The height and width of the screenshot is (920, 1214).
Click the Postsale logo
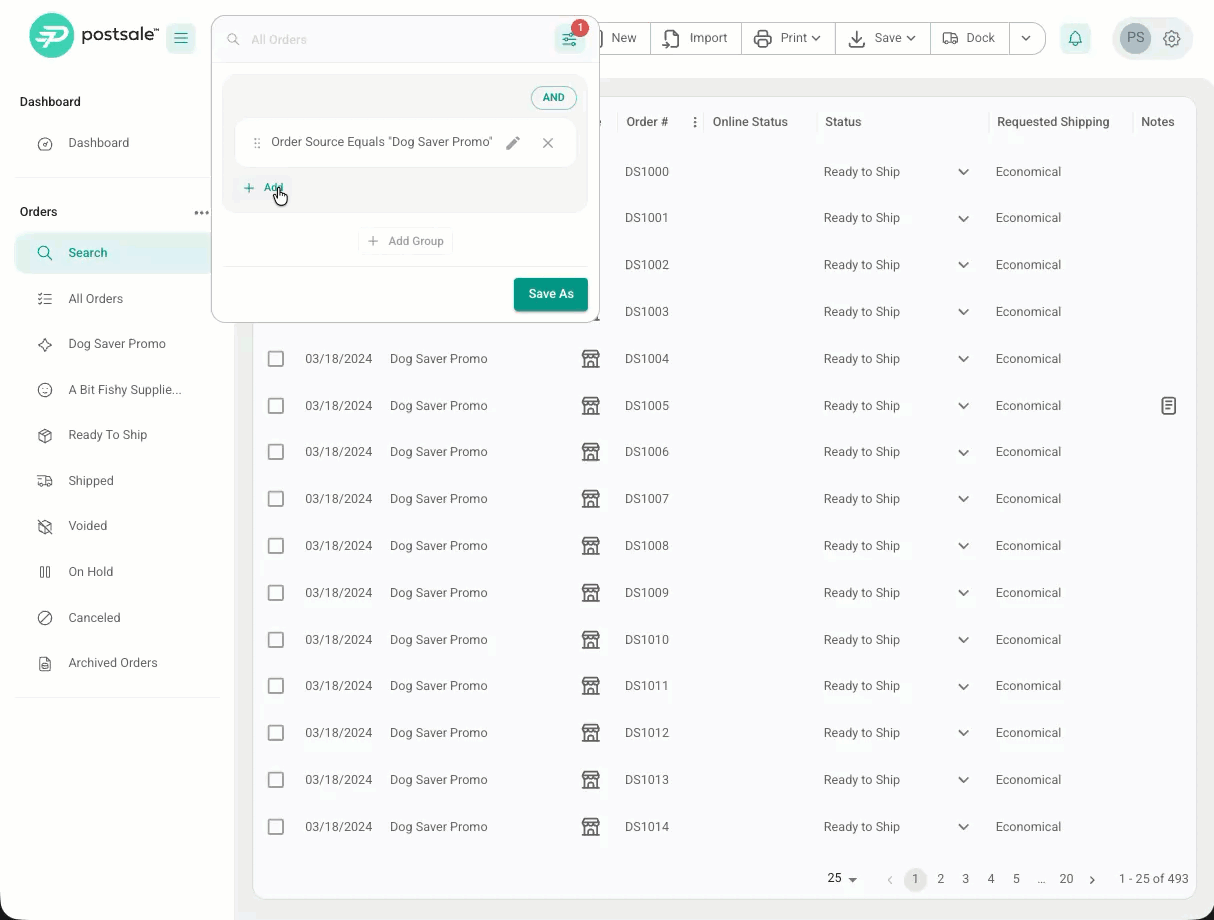click(94, 36)
